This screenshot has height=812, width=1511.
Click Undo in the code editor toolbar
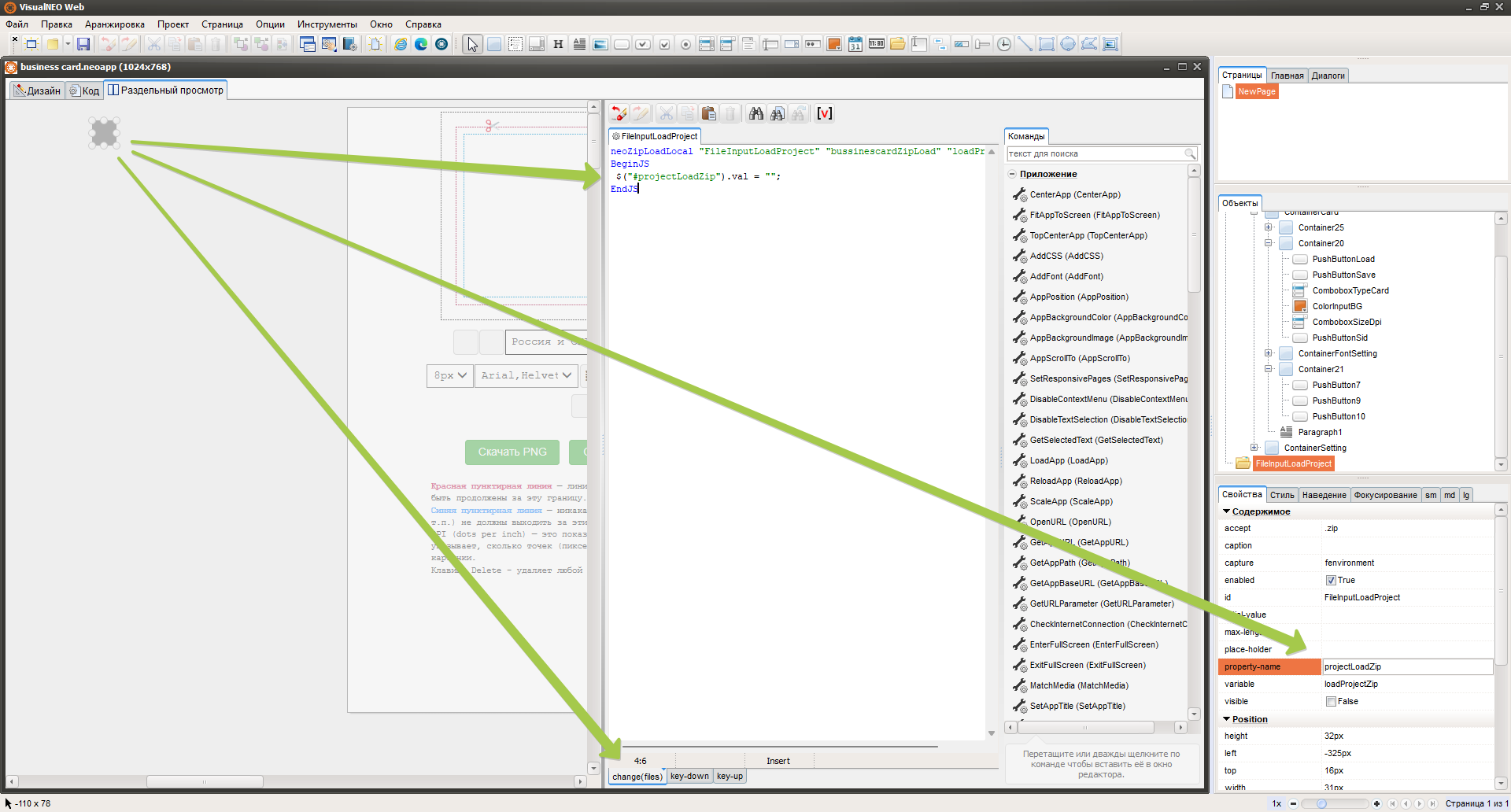click(x=619, y=114)
